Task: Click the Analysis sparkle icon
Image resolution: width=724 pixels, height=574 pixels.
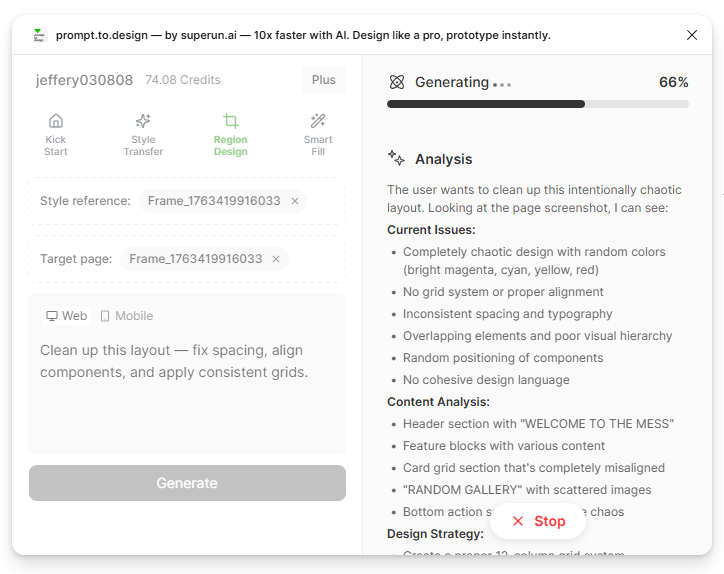Action: point(397,159)
